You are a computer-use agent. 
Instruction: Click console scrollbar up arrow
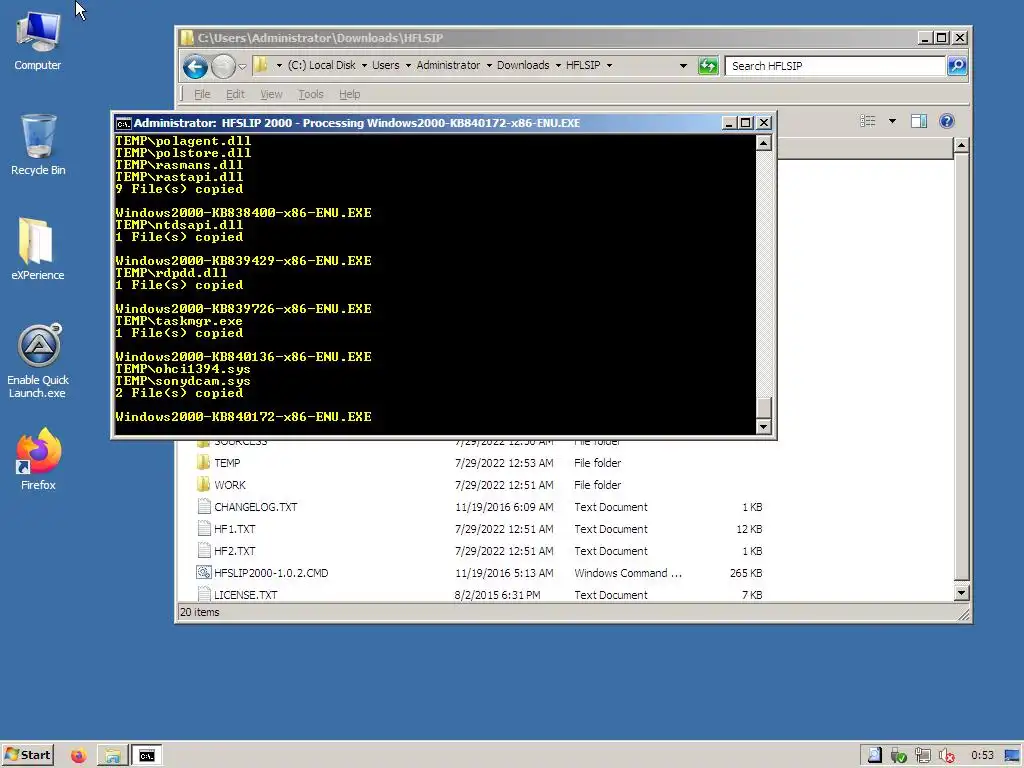tap(763, 142)
